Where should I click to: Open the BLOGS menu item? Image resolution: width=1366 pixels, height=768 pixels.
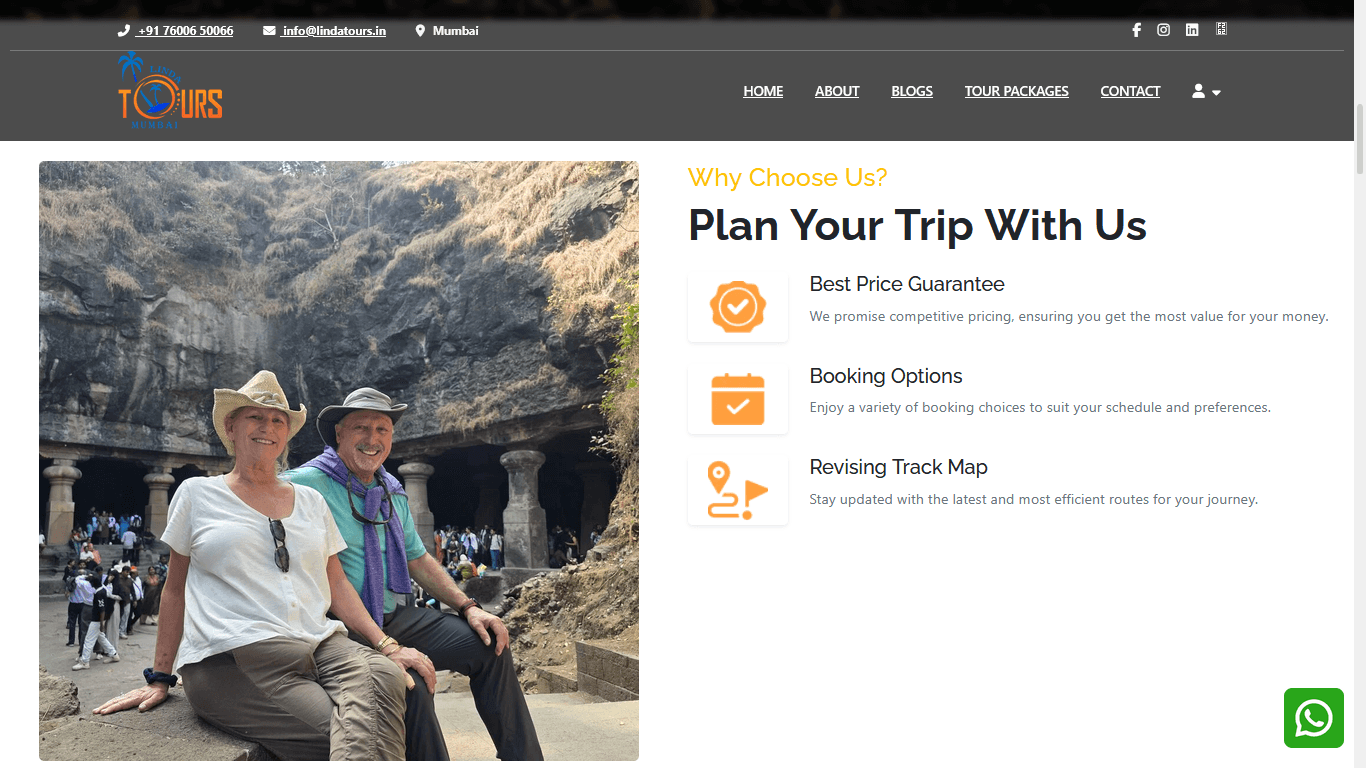click(x=912, y=91)
